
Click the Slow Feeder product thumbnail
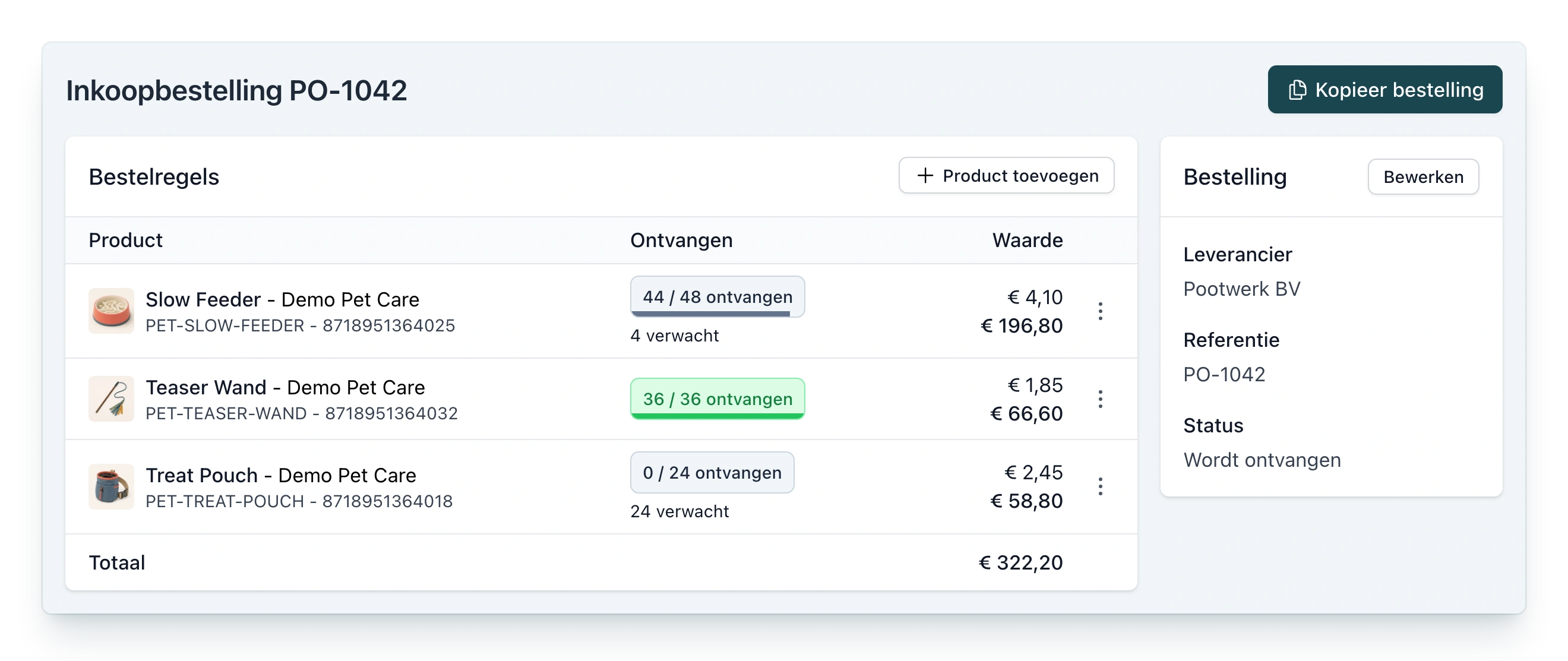click(x=112, y=311)
